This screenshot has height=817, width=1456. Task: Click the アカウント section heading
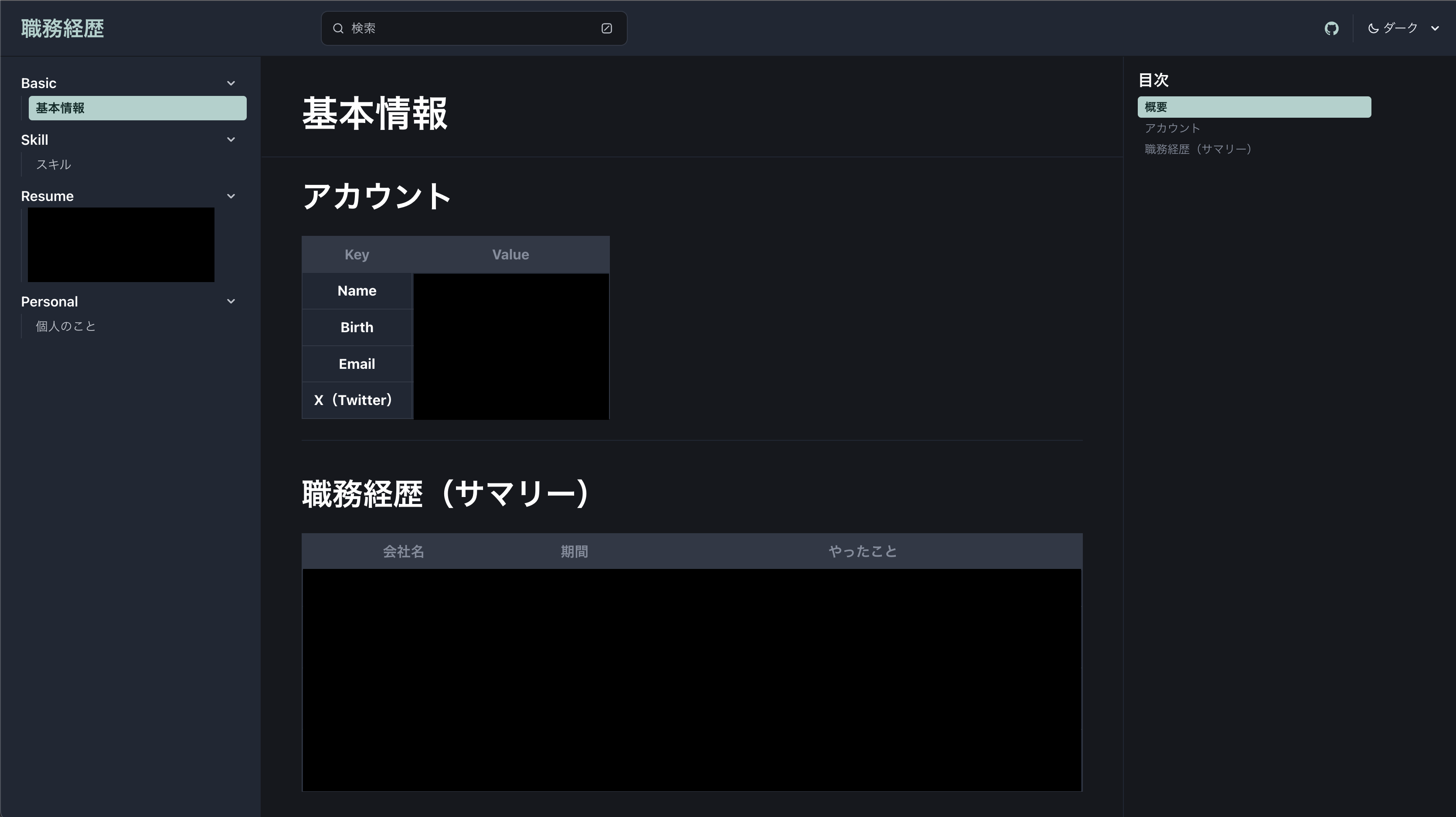tap(377, 196)
